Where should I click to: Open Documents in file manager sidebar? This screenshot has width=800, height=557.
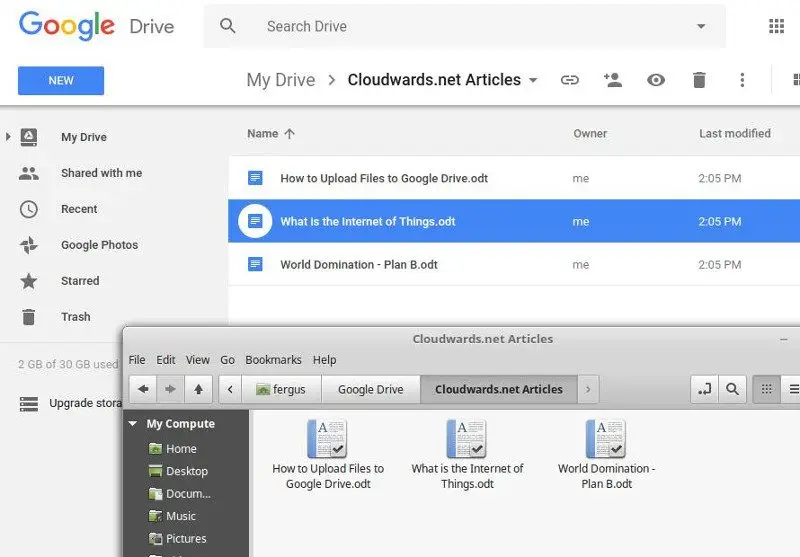pos(180,494)
